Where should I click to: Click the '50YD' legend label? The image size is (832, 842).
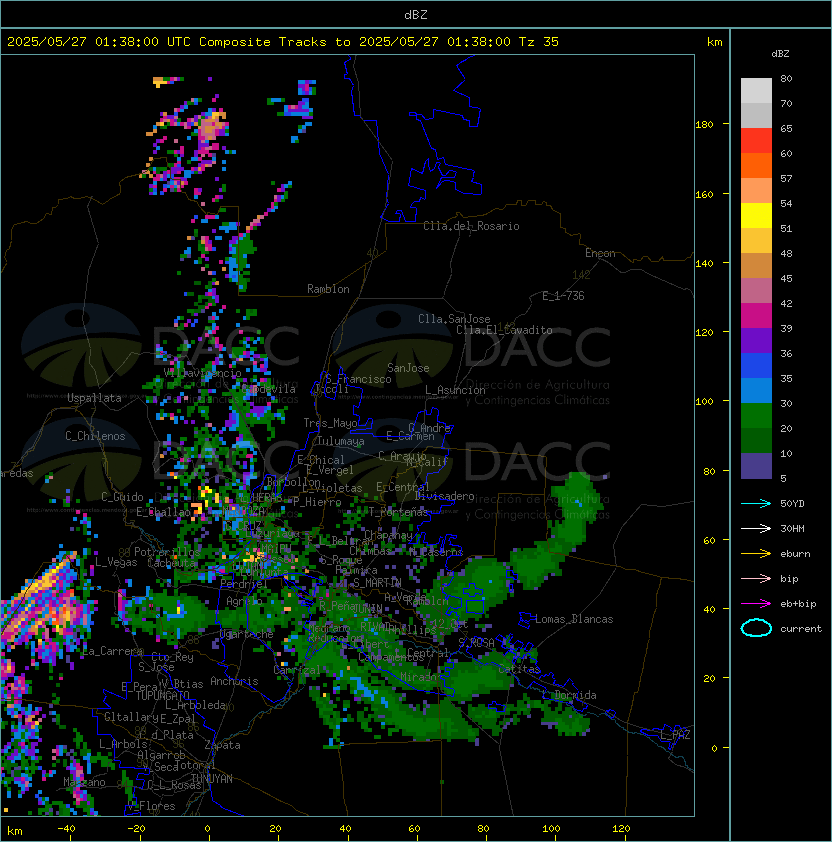[792, 504]
